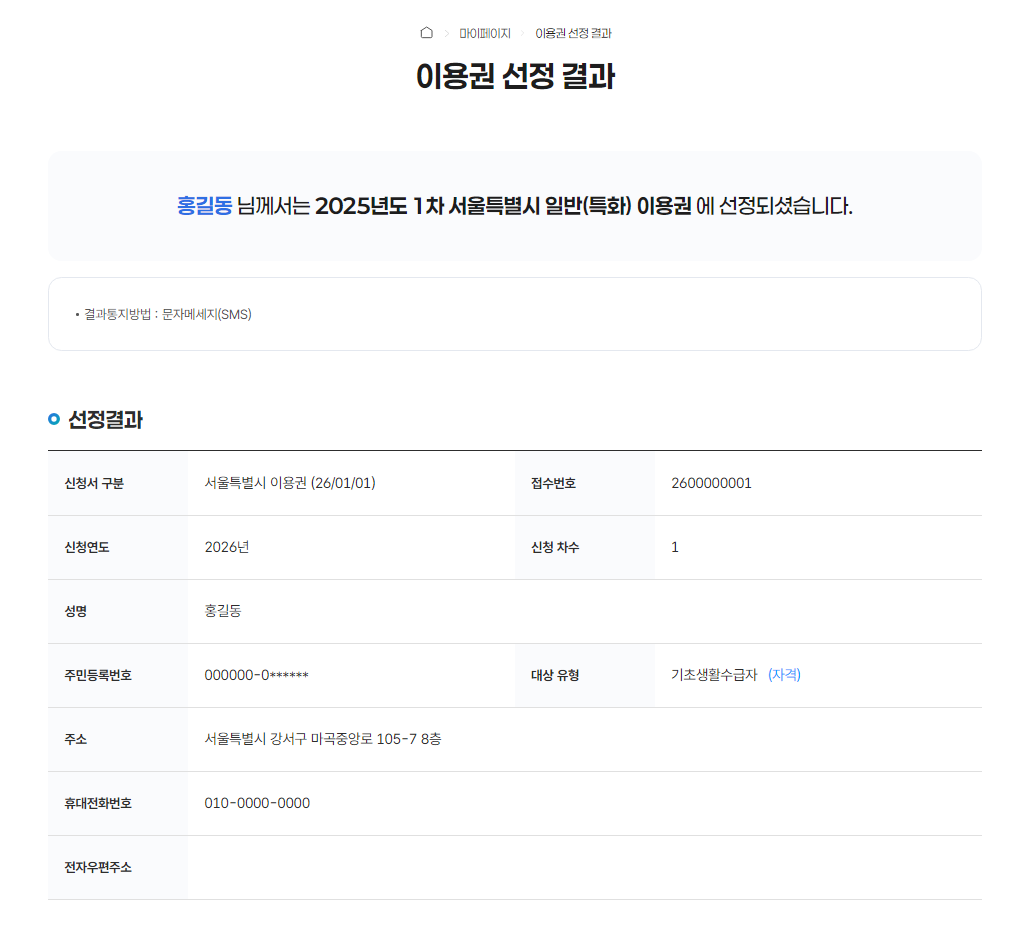Open the (자격) eligibility link
1036x930 pixels.
point(784,675)
